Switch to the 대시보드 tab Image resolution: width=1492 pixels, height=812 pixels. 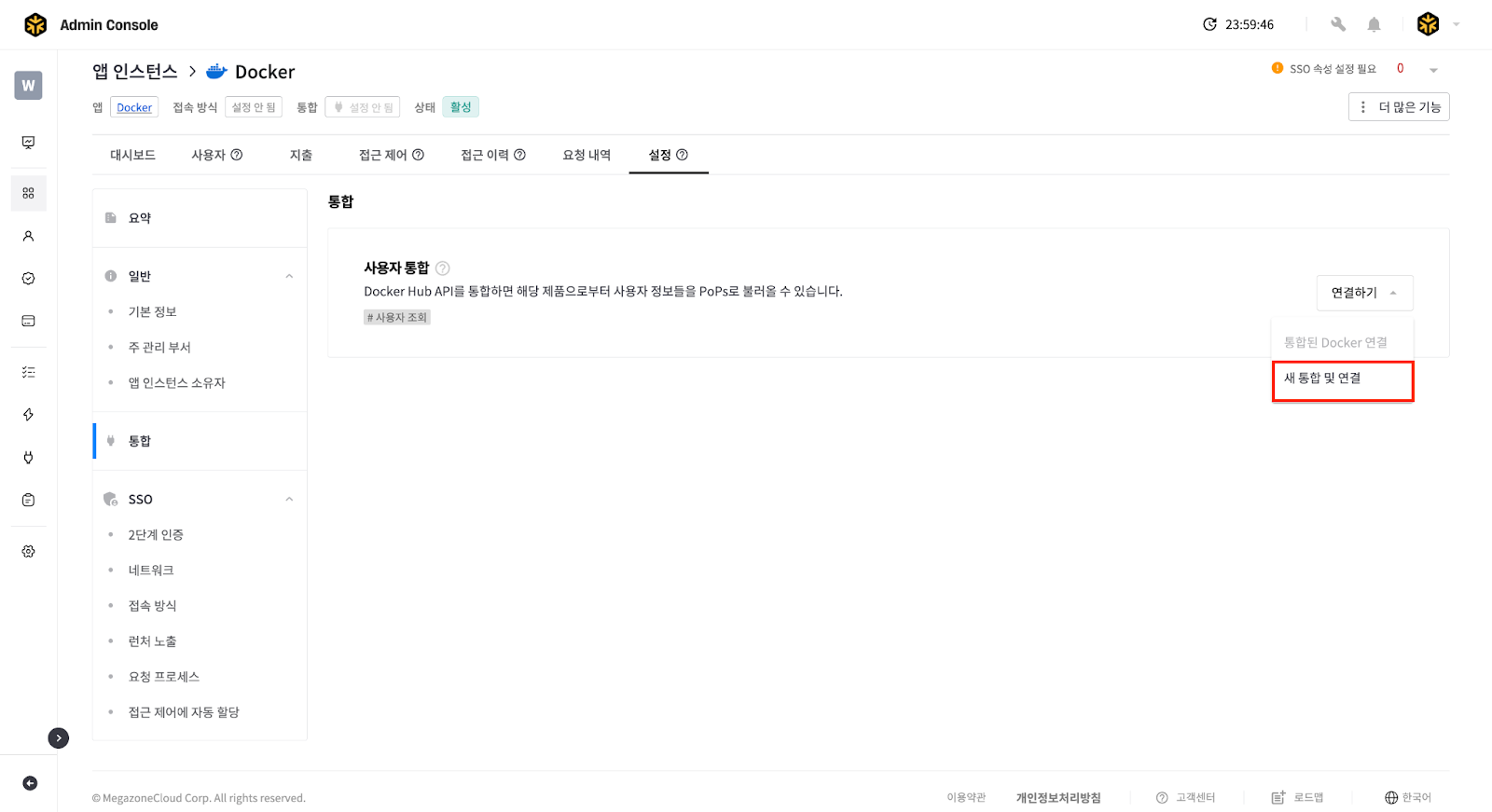tap(132, 155)
